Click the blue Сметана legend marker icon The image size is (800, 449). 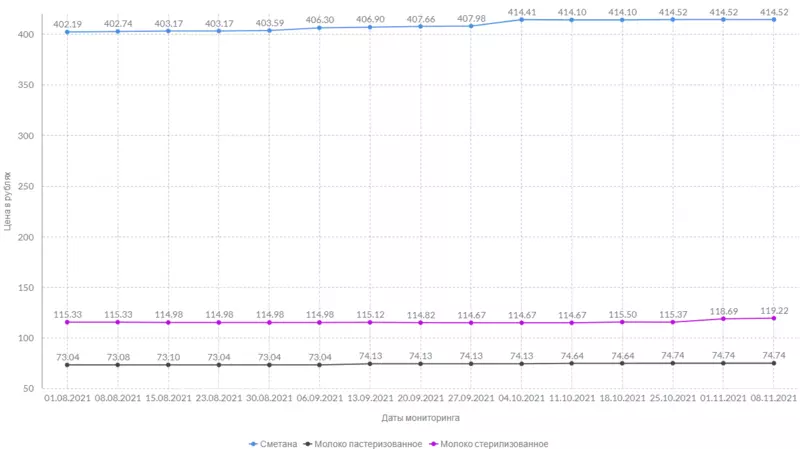(x=254, y=443)
